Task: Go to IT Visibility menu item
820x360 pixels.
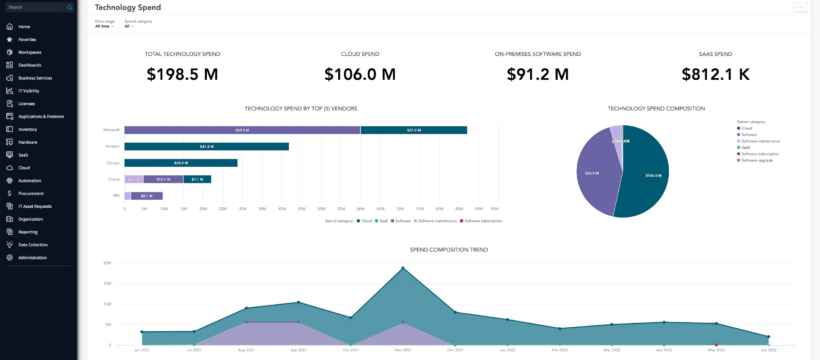Action: 29,91
